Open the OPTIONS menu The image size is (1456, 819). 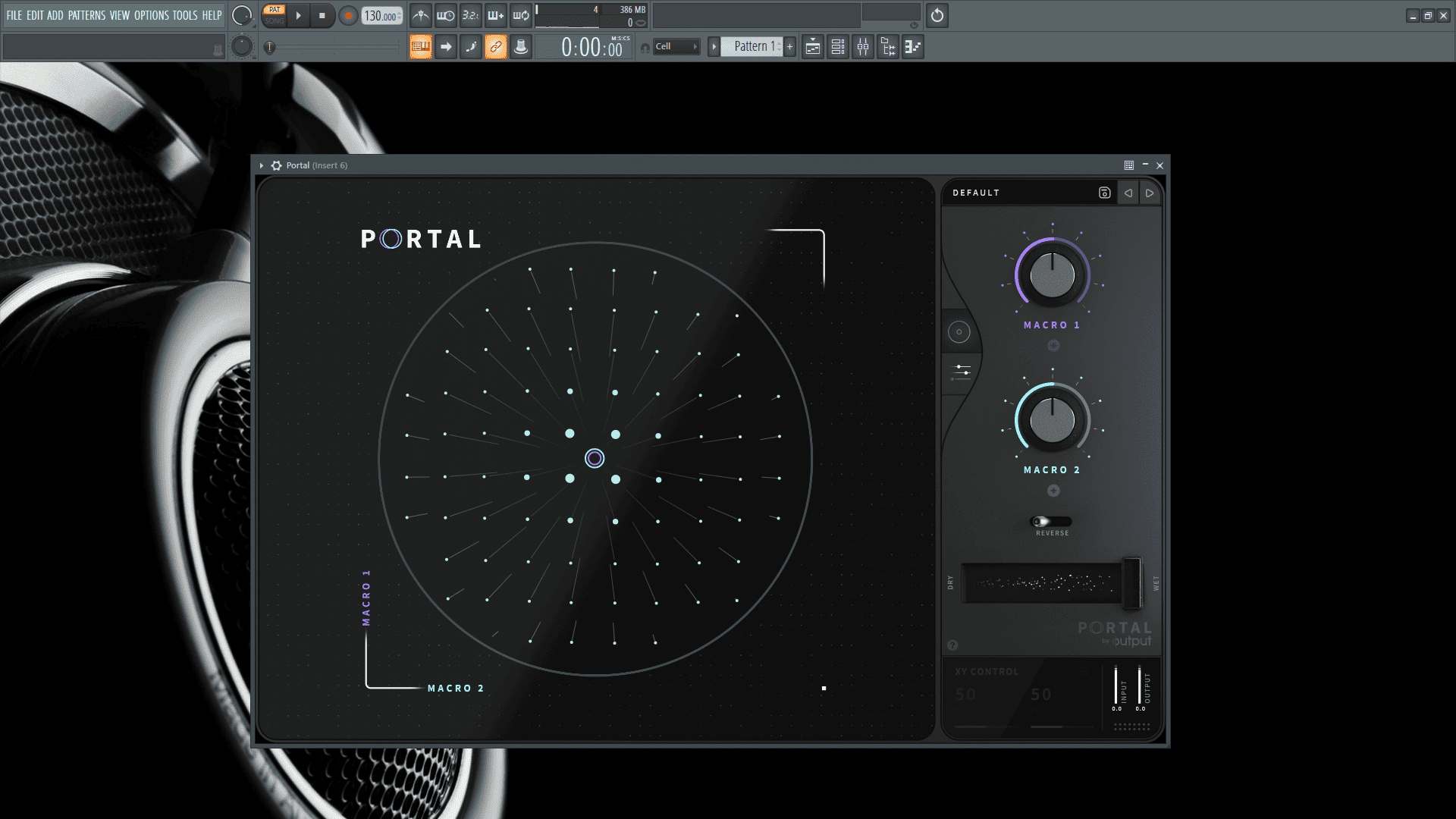(152, 15)
